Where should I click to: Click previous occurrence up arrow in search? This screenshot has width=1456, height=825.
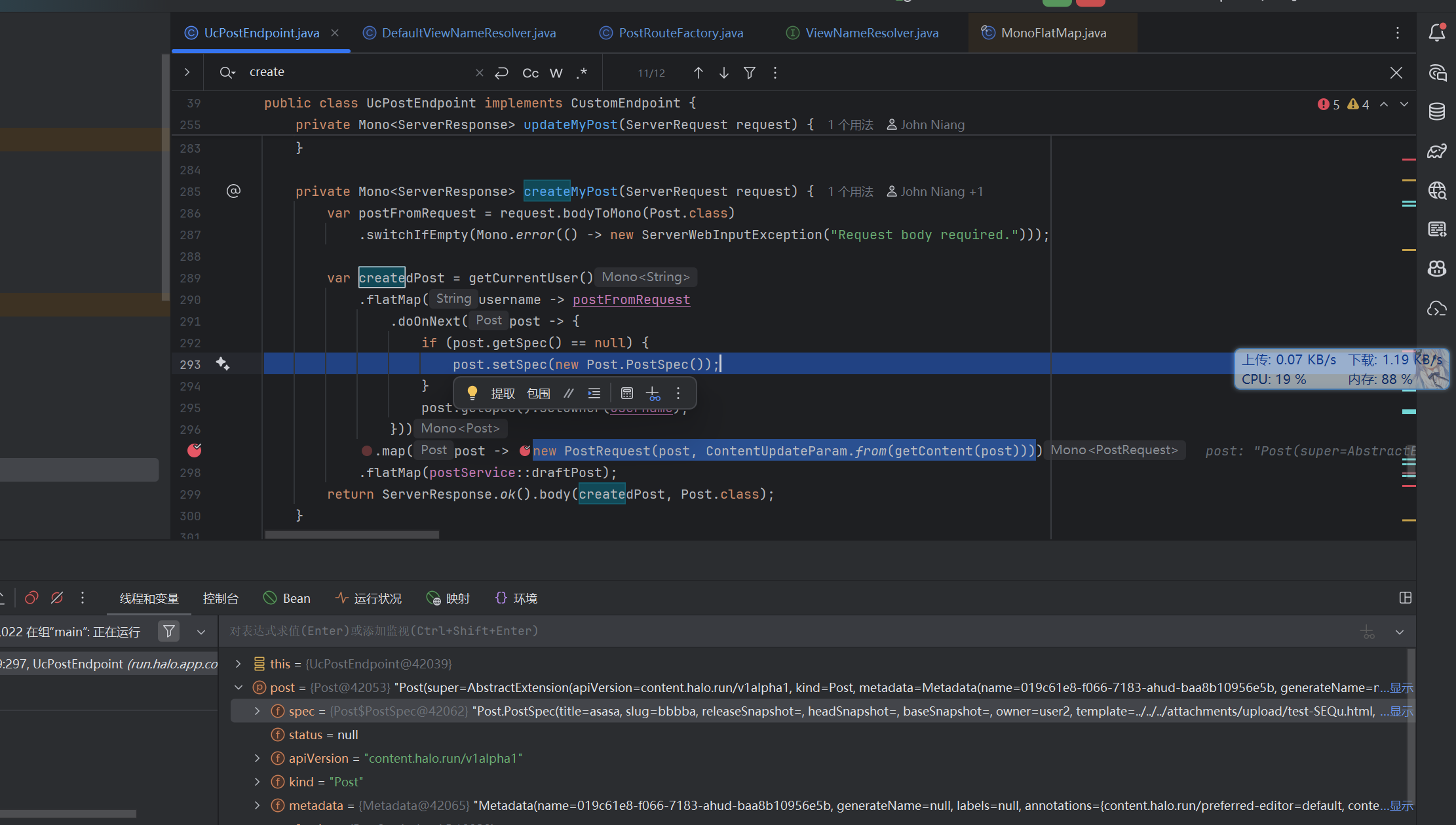pyautogui.click(x=699, y=73)
